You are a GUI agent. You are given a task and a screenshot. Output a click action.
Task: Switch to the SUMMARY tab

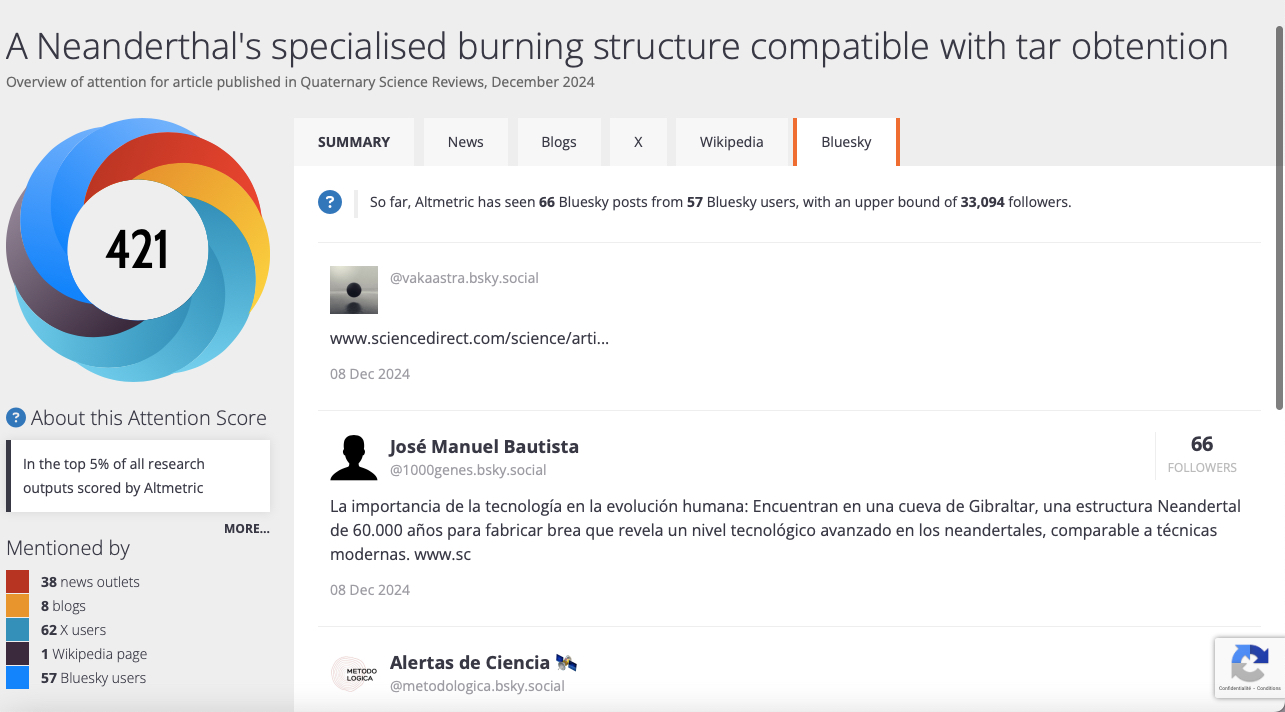[x=354, y=142]
